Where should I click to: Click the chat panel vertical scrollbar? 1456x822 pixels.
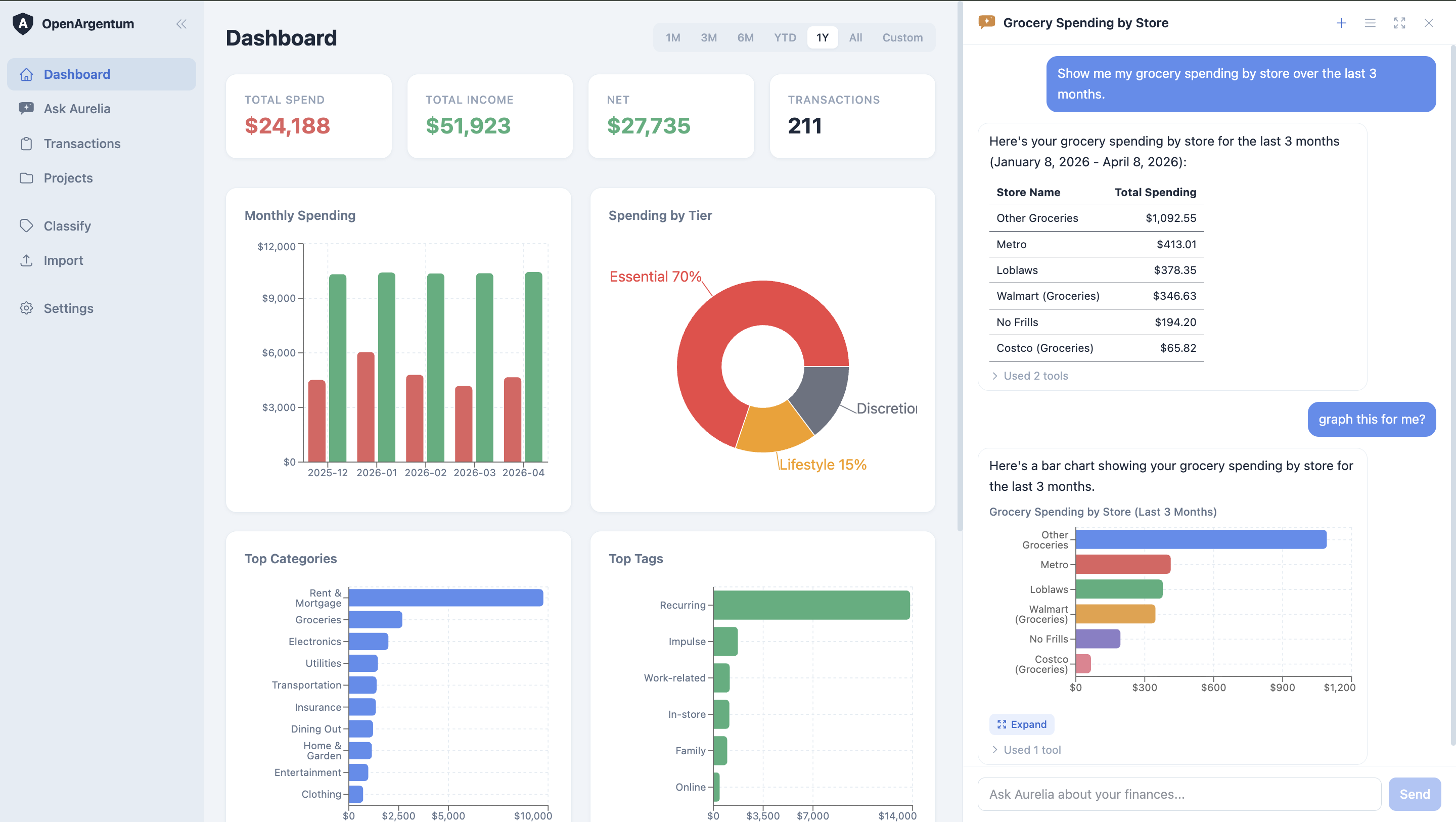1452,396
